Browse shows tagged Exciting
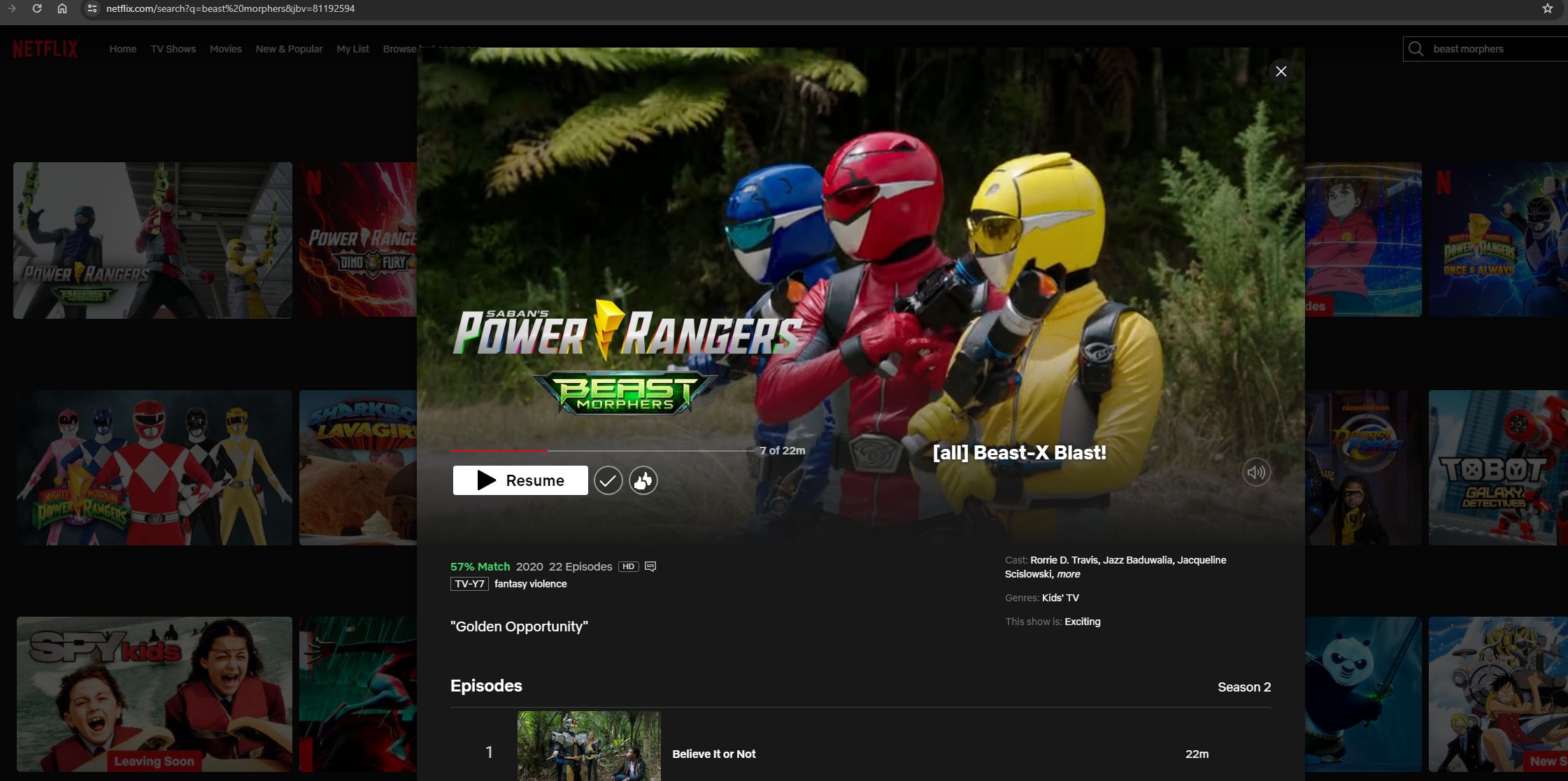Viewport: 1568px width, 781px height. tap(1082, 622)
